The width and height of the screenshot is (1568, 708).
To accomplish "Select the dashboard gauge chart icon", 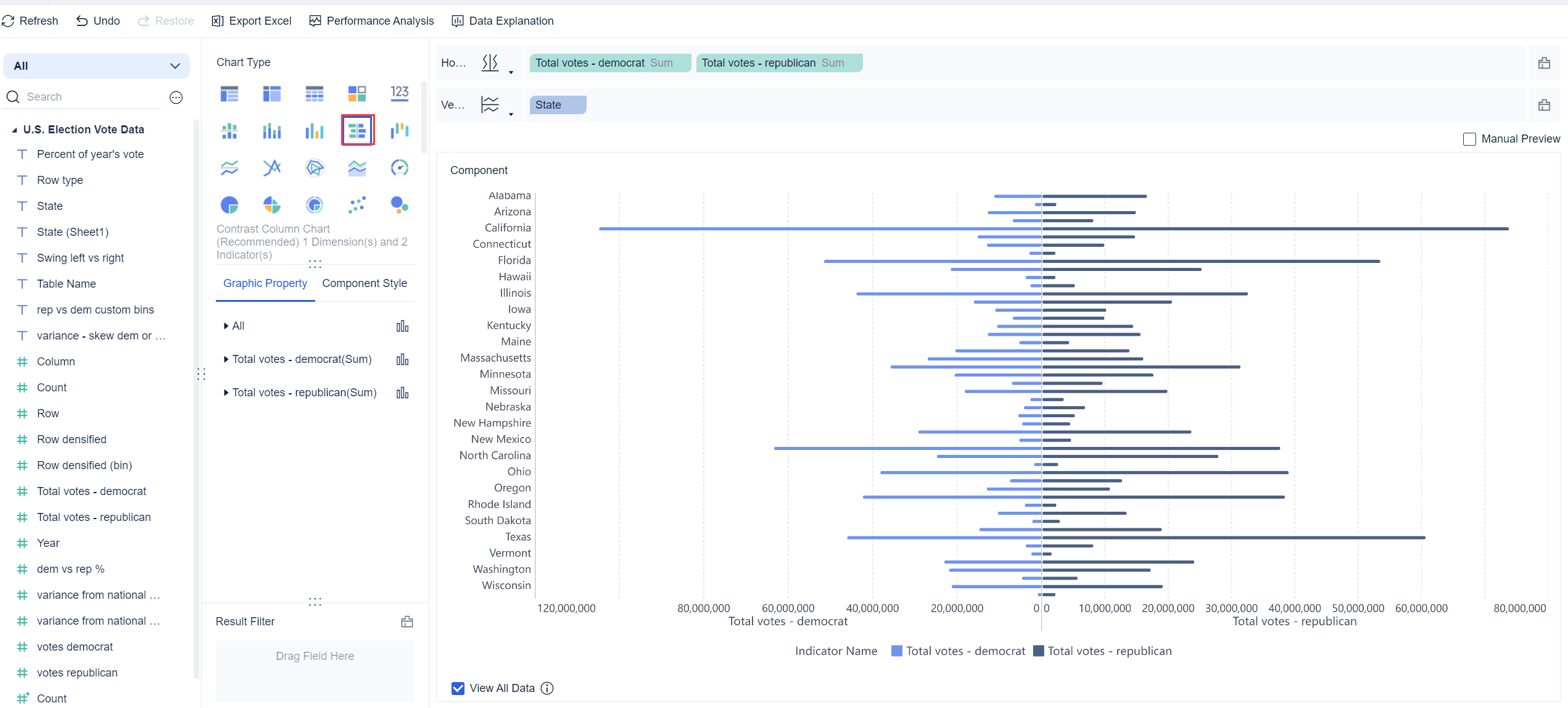I will pyautogui.click(x=399, y=168).
